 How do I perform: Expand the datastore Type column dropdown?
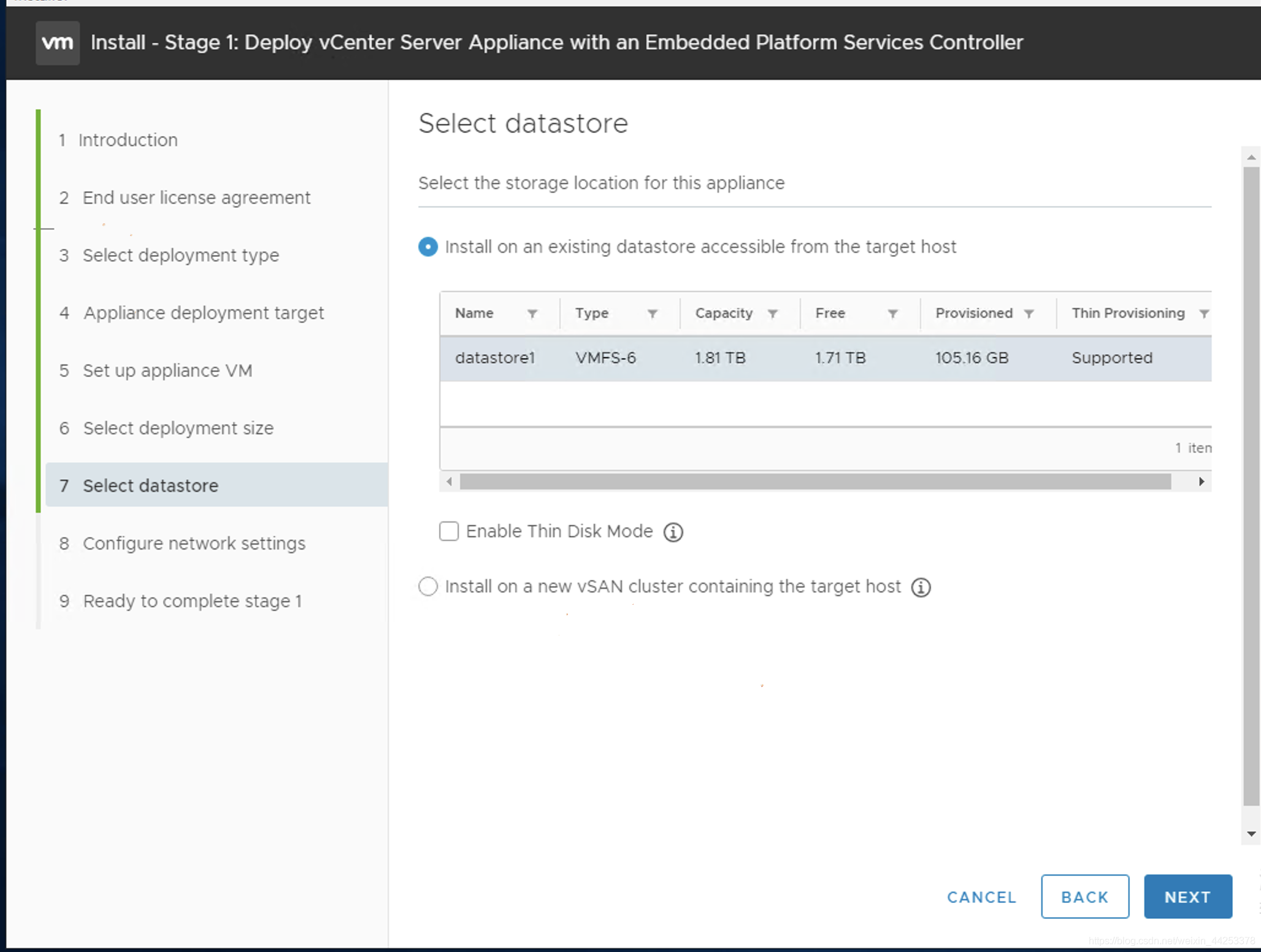tap(652, 313)
